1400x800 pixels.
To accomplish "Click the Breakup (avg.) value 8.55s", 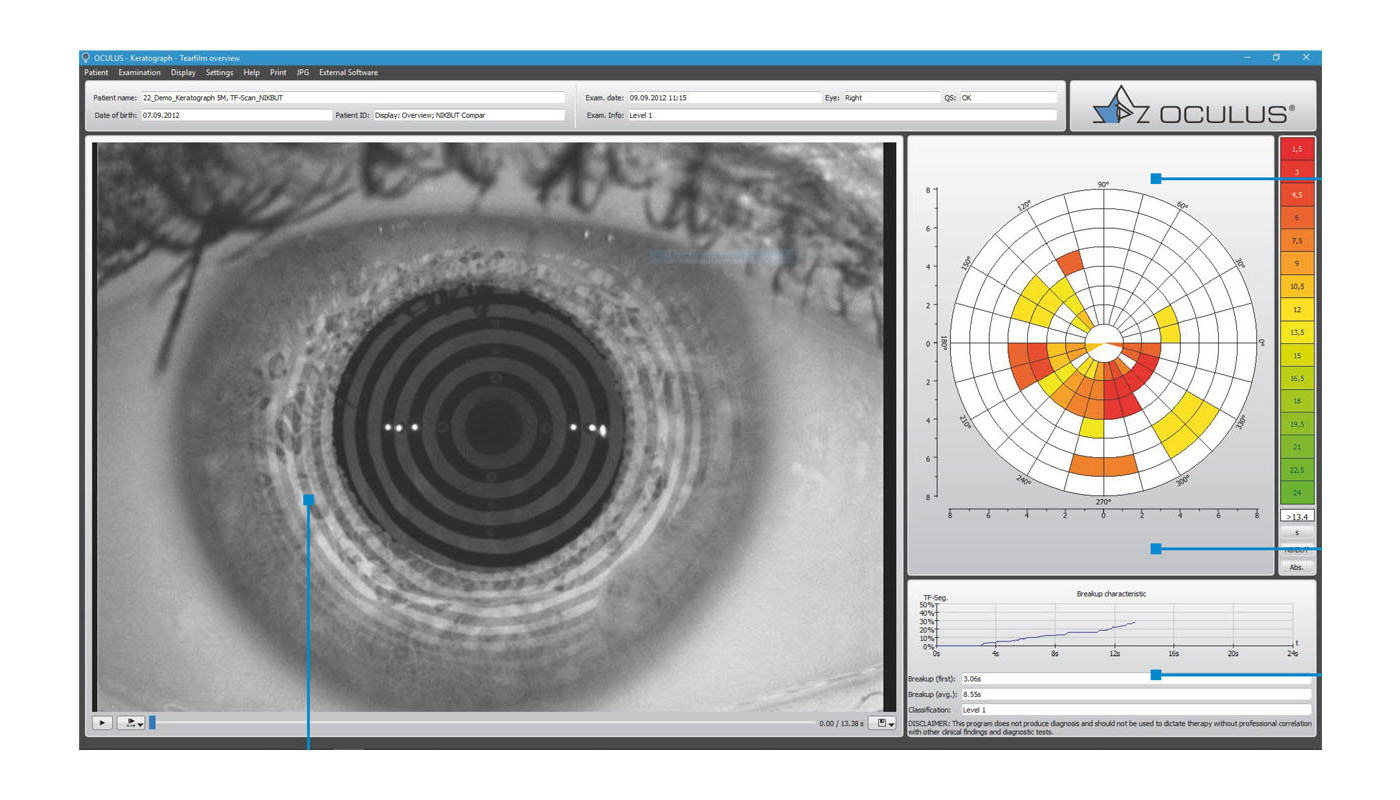I will [1135, 694].
